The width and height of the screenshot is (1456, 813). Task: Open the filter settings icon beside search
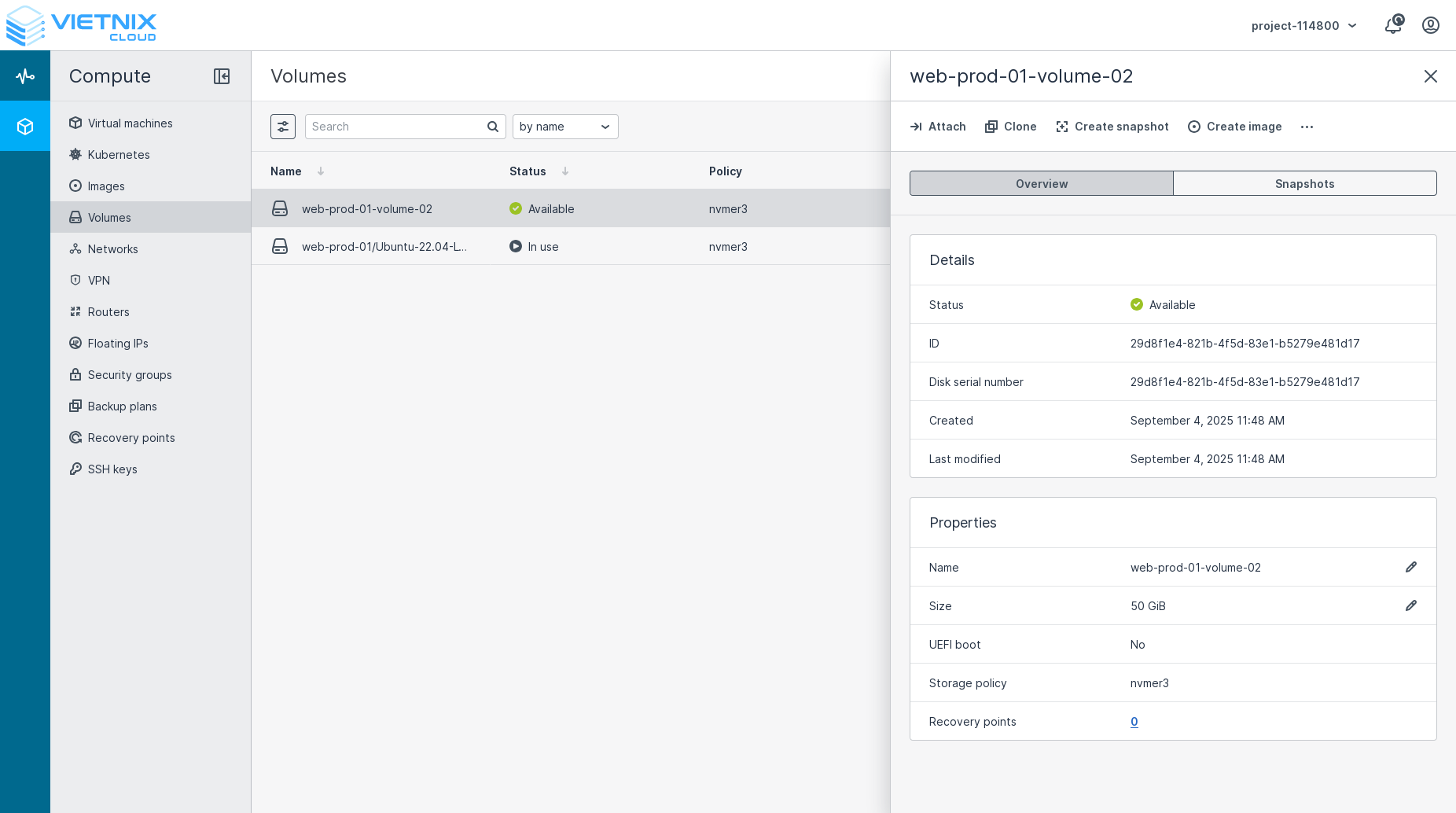coord(283,127)
